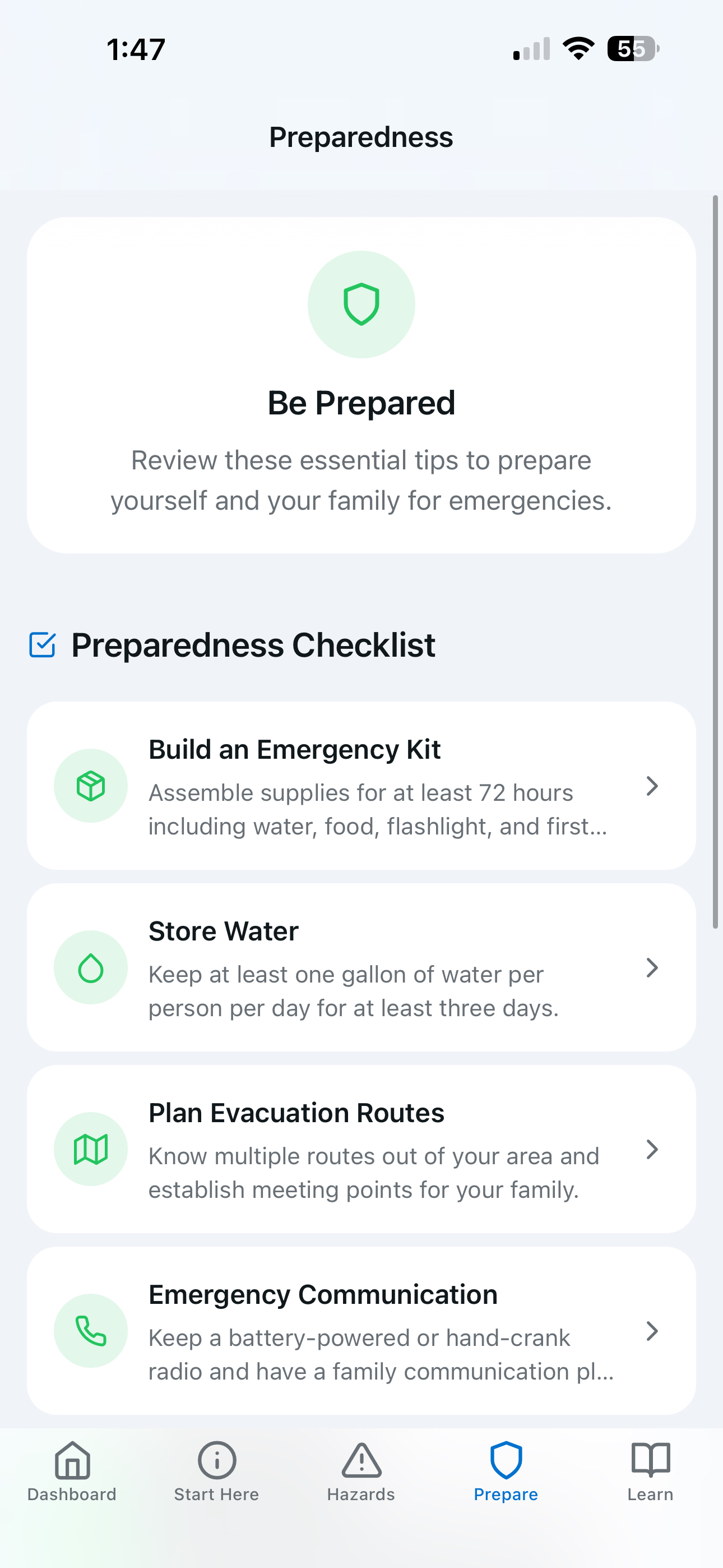The image size is (723, 1568).
Task: Tap the Emergency Kit box icon
Action: [91, 785]
